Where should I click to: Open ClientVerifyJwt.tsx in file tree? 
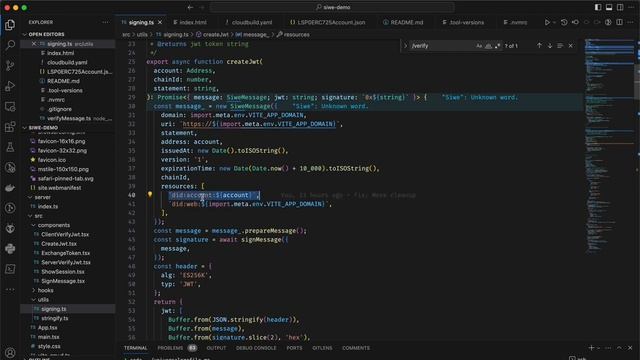(65, 235)
